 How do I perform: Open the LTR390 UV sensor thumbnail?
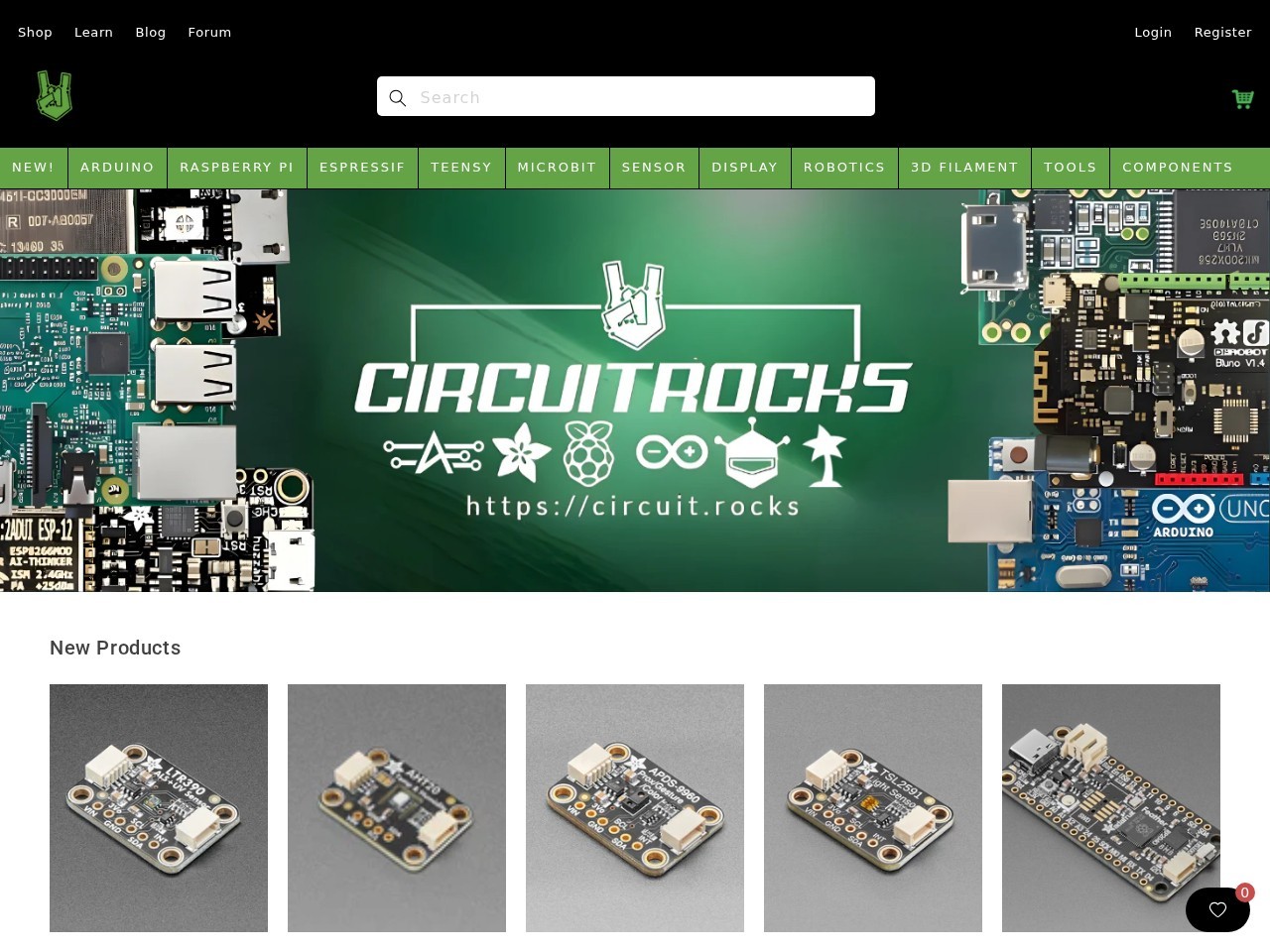point(159,807)
